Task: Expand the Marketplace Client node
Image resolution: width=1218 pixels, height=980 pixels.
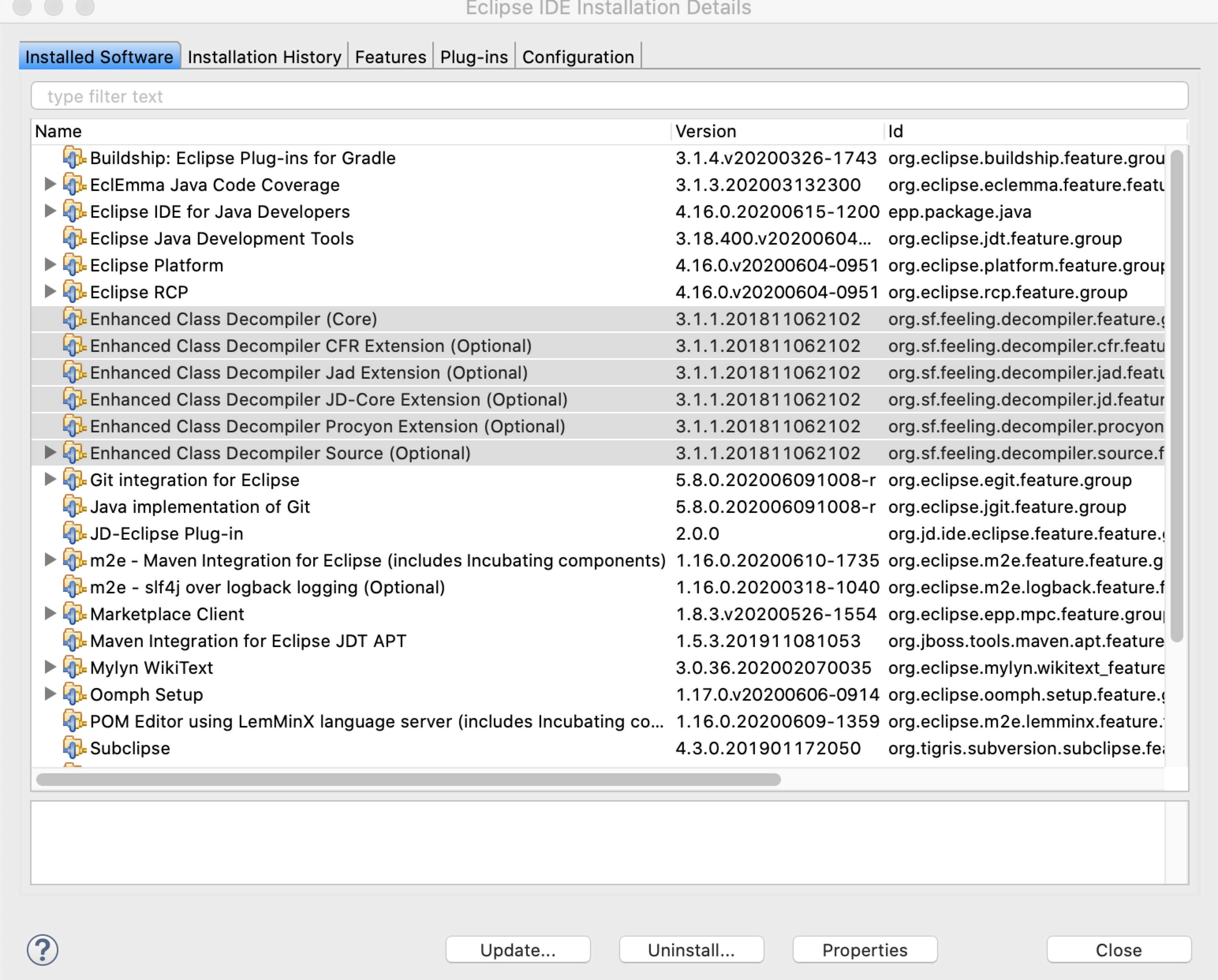Action: point(50,613)
